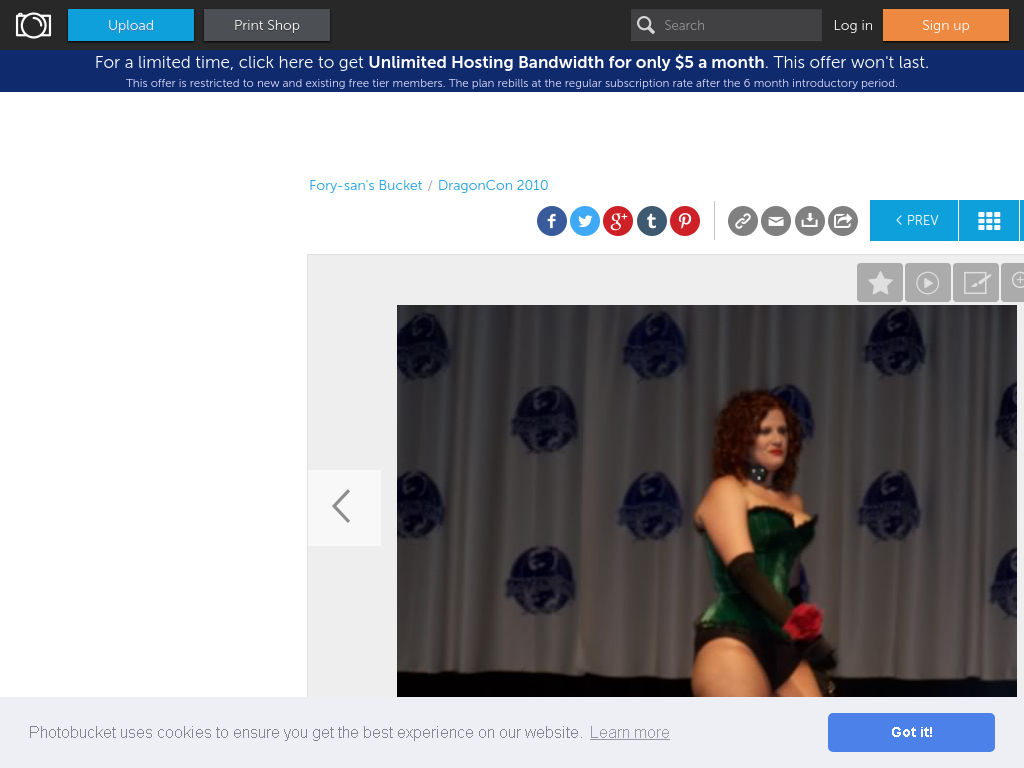Image resolution: width=1024 pixels, height=768 pixels.
Task: Share via the Google Plus icon
Action: pos(618,221)
